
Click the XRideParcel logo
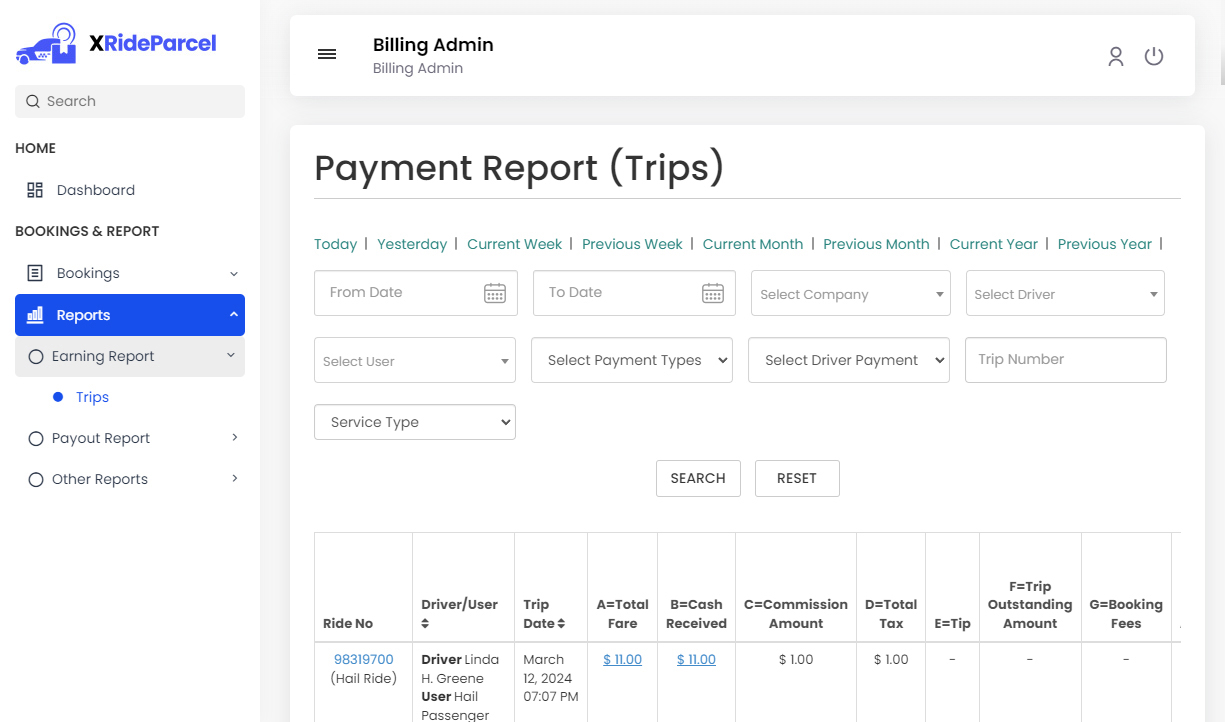pos(116,44)
